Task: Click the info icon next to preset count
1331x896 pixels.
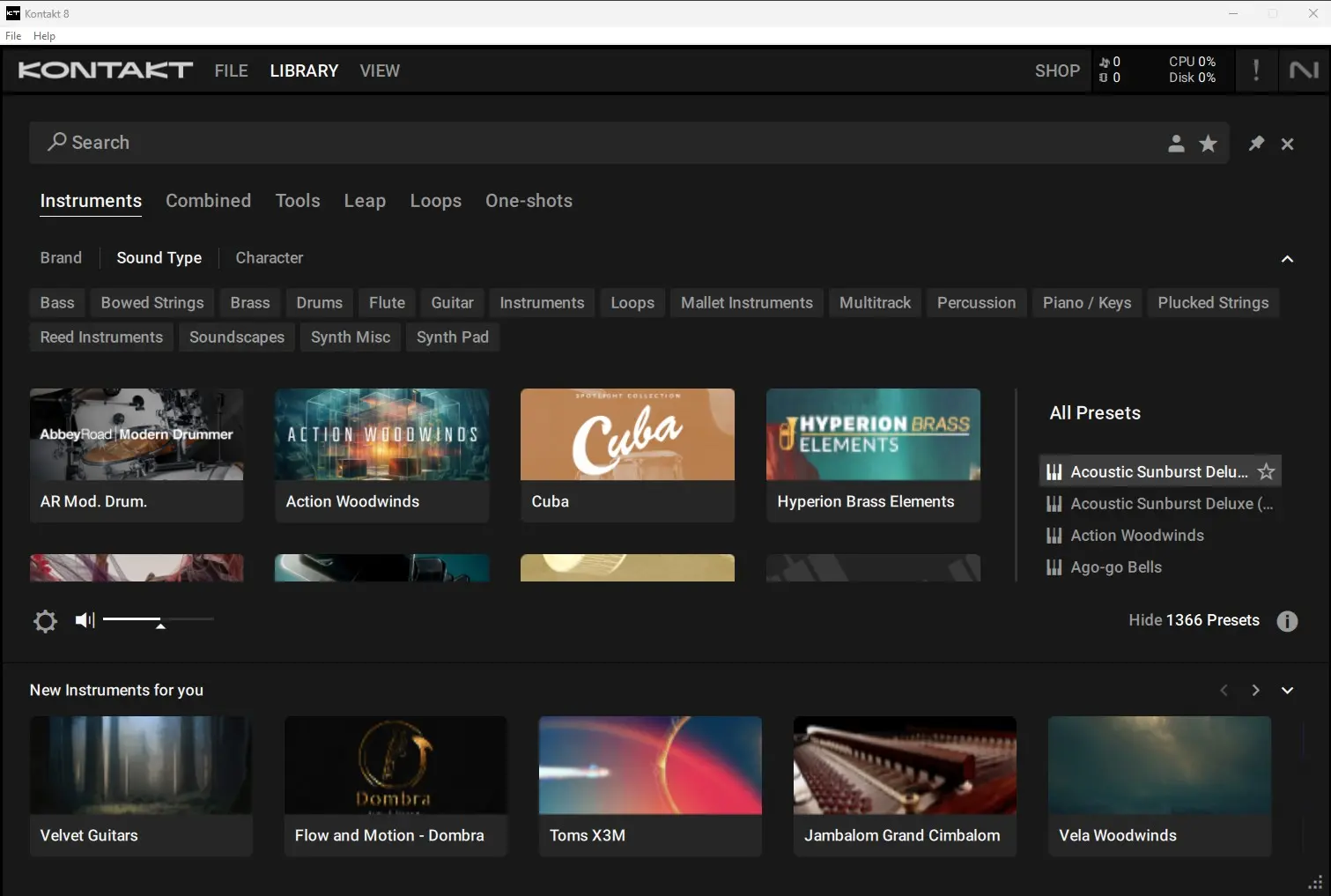Action: [x=1287, y=621]
